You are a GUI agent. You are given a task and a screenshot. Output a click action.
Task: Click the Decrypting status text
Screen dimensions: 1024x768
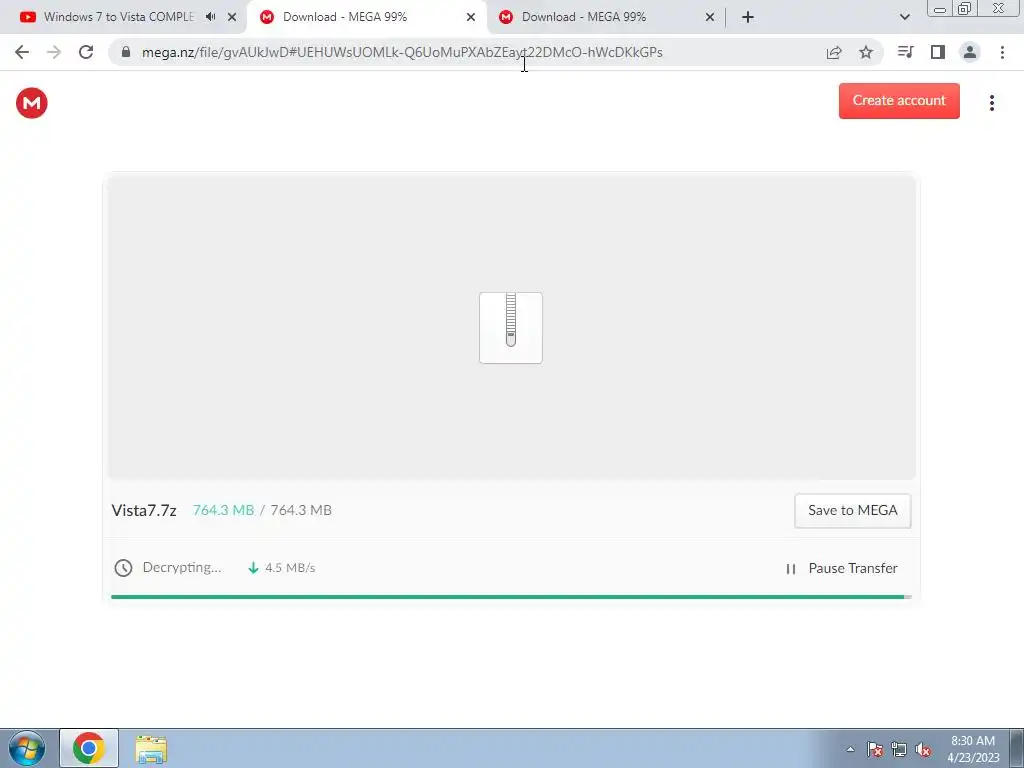(x=182, y=567)
